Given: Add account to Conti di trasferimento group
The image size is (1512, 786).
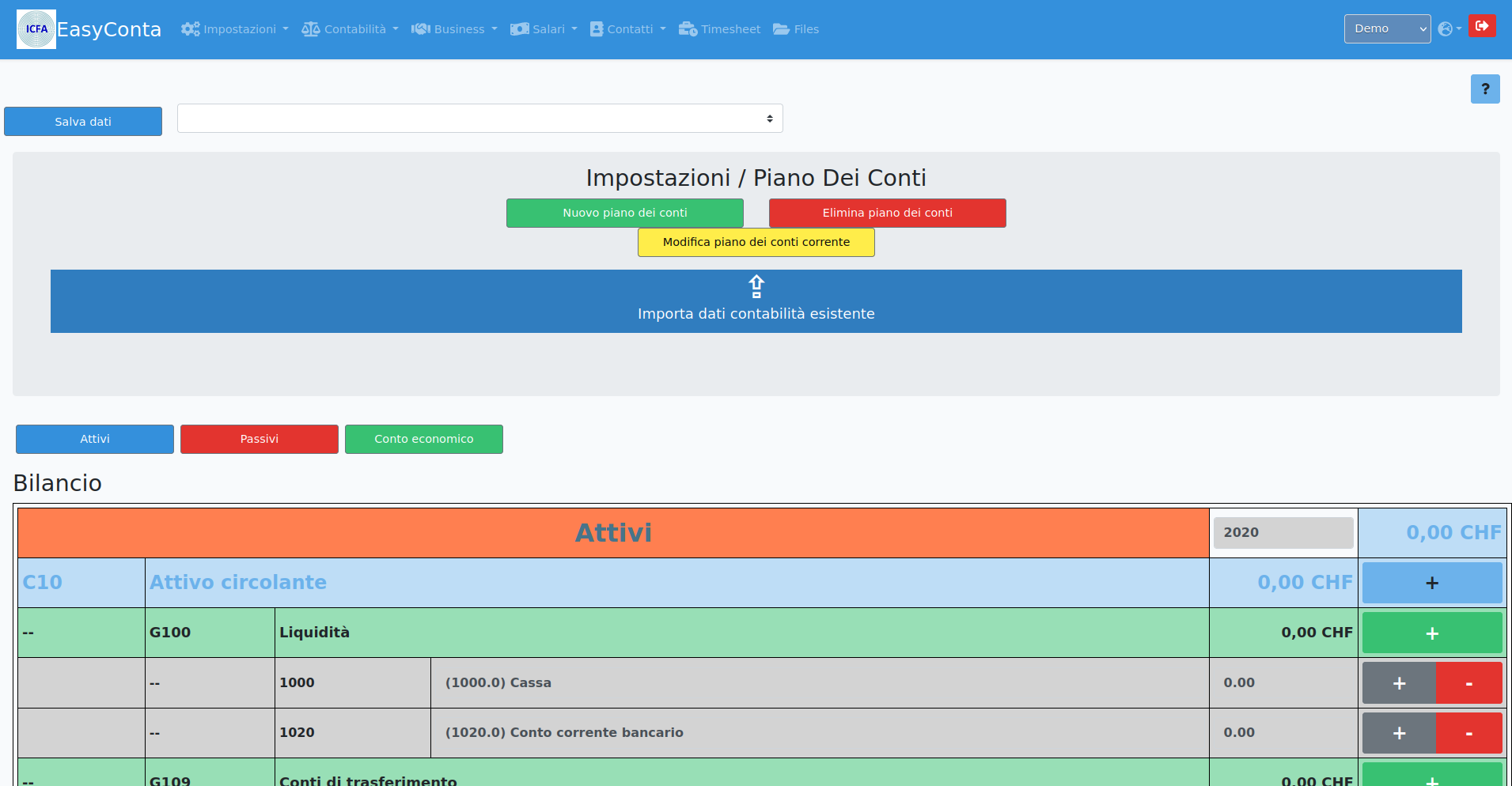Looking at the screenshot, I should pos(1432,775).
